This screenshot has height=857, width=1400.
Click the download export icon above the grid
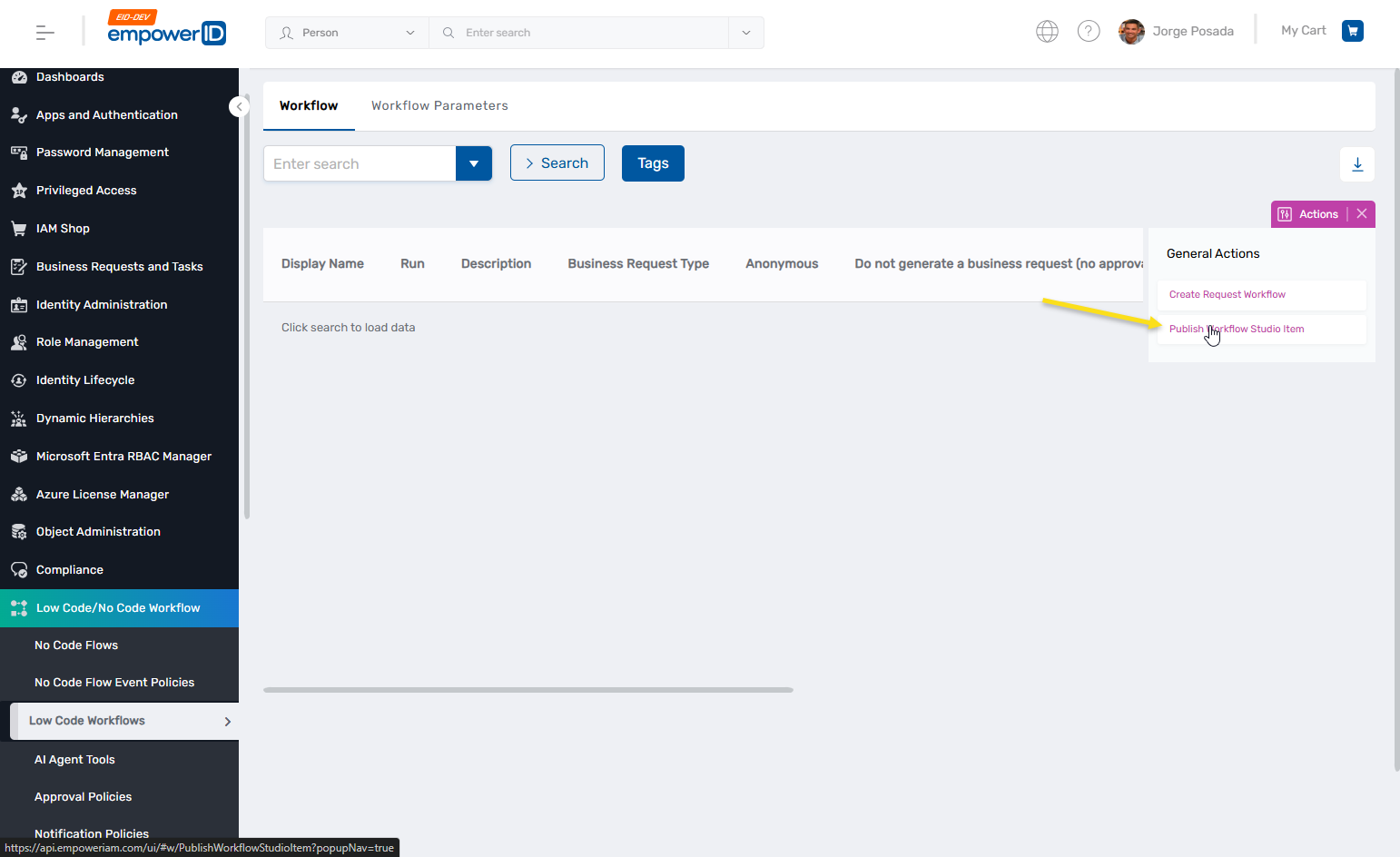1356,164
